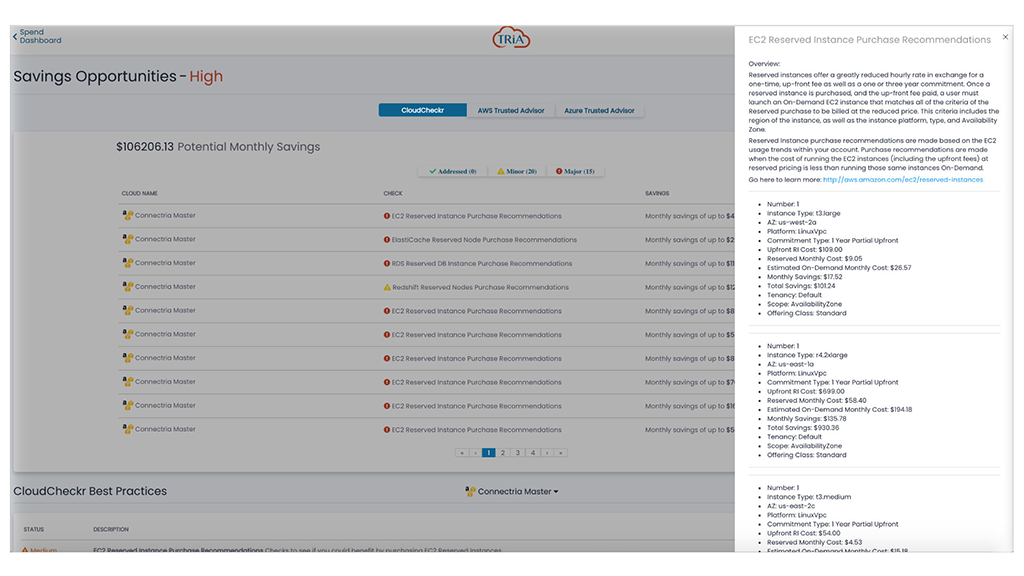Click the AWS cloud icon in ElastiCache row
The height and width of the screenshot is (576, 1024).
(x=127, y=239)
